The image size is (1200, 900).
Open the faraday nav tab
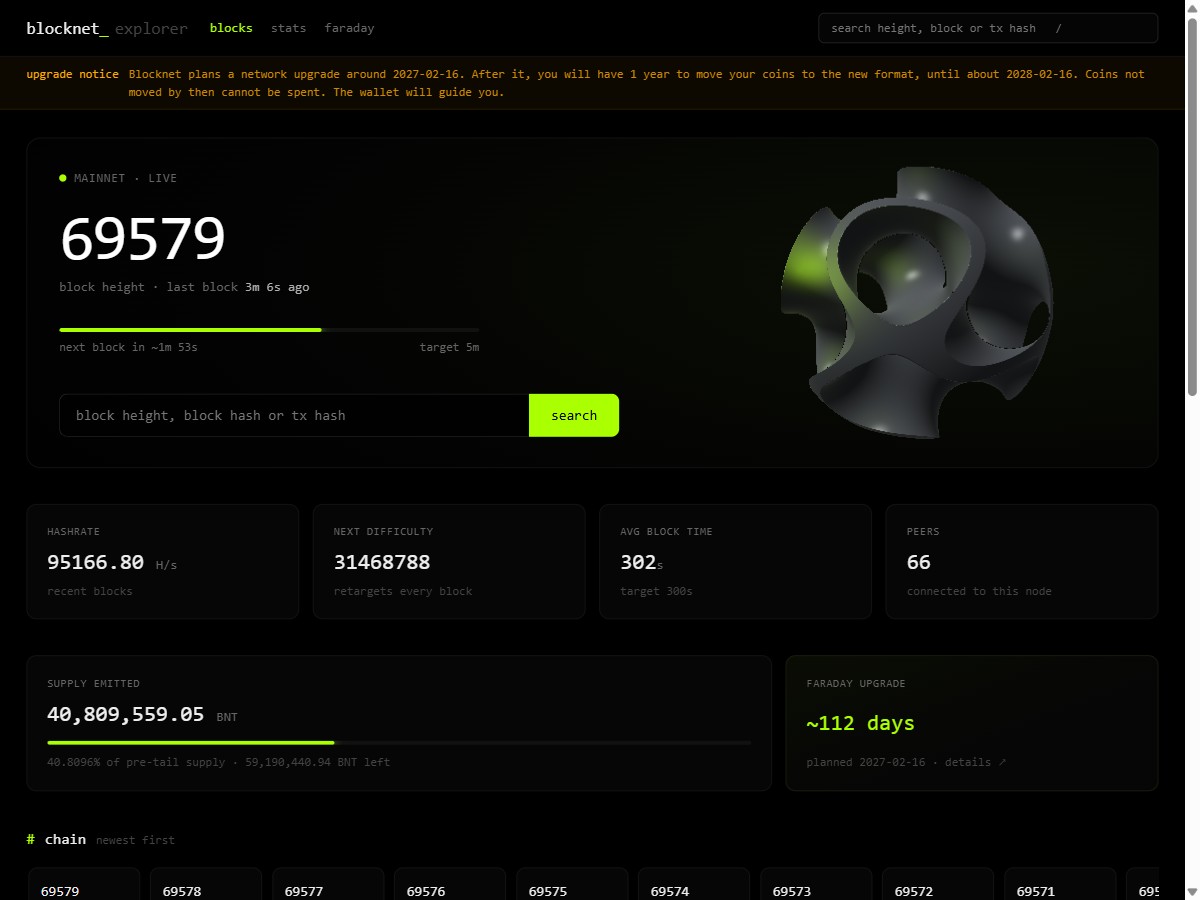(350, 28)
